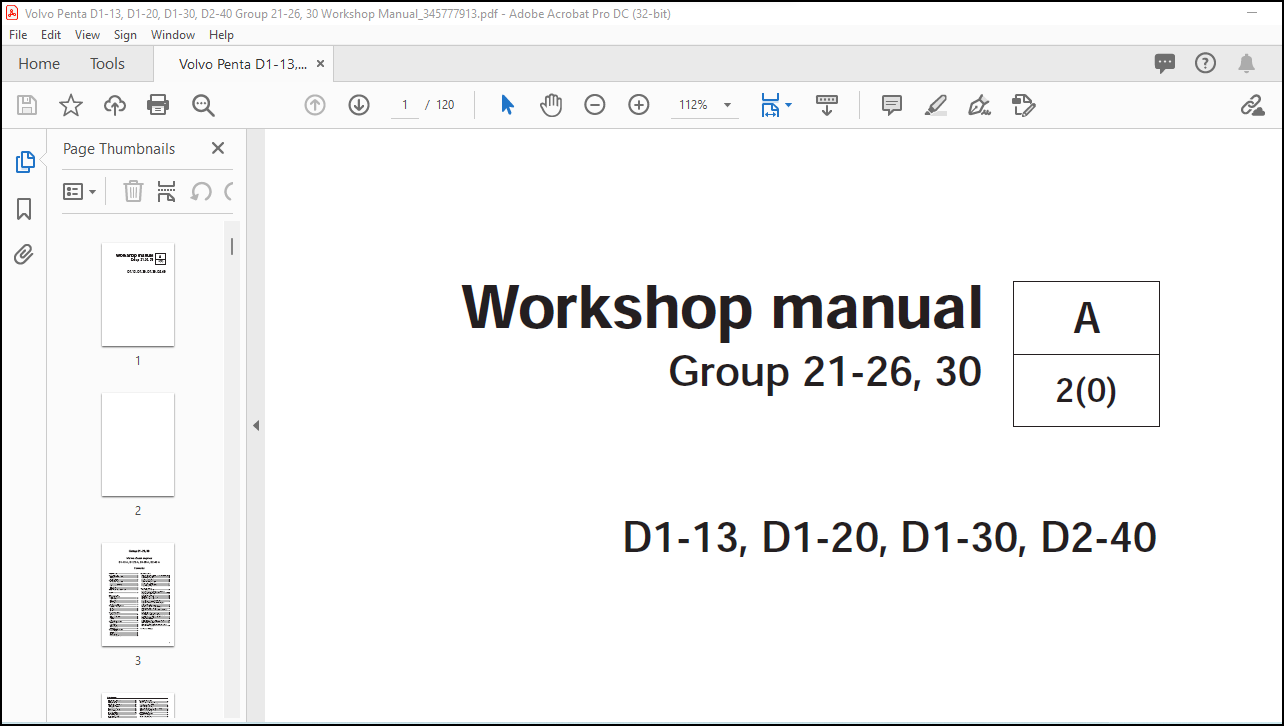Viewport: 1284px width, 726px height.
Task: Click the 'Page Thumbnails' panel title
Action: [119, 148]
